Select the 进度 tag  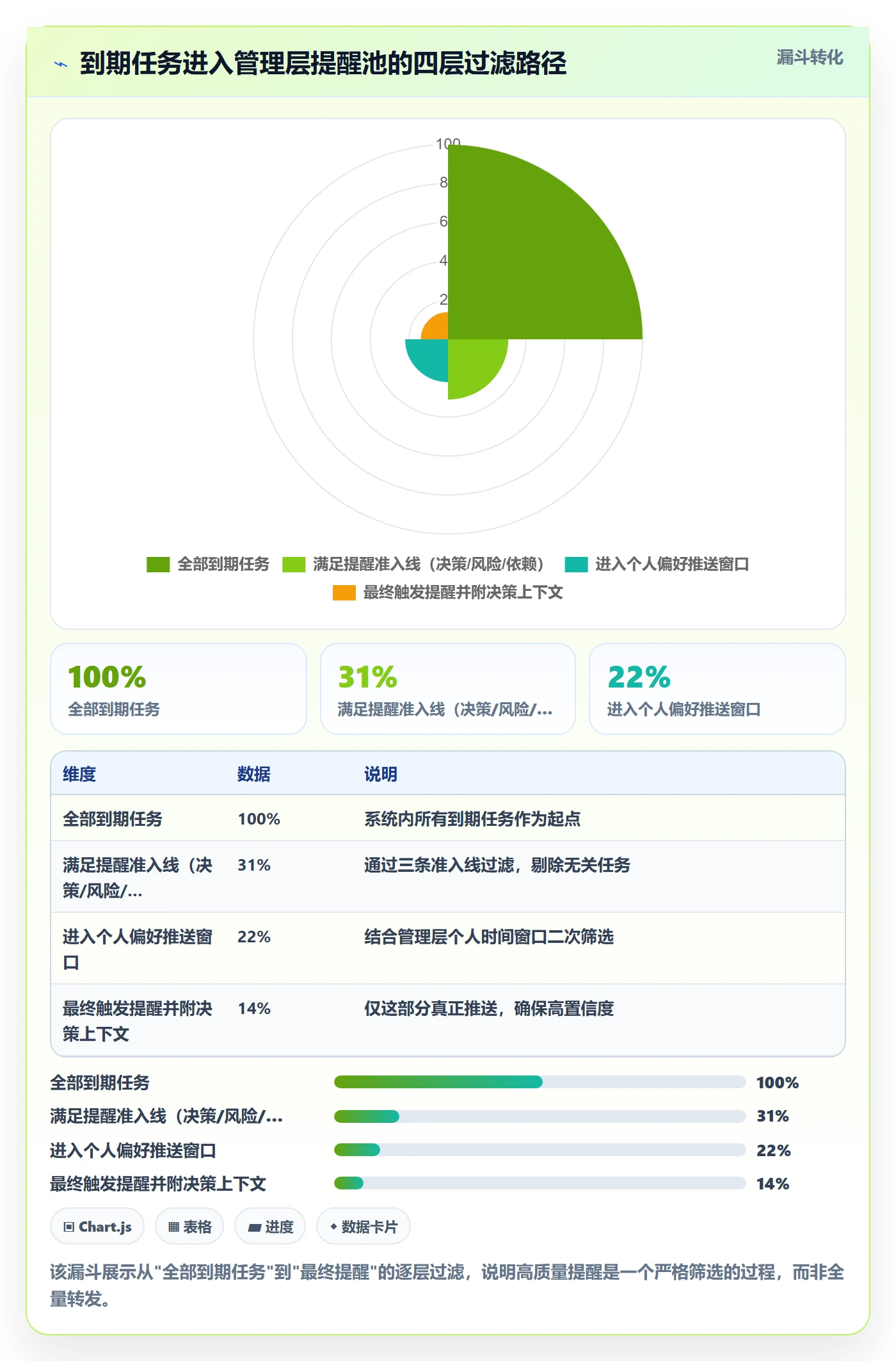(270, 1227)
